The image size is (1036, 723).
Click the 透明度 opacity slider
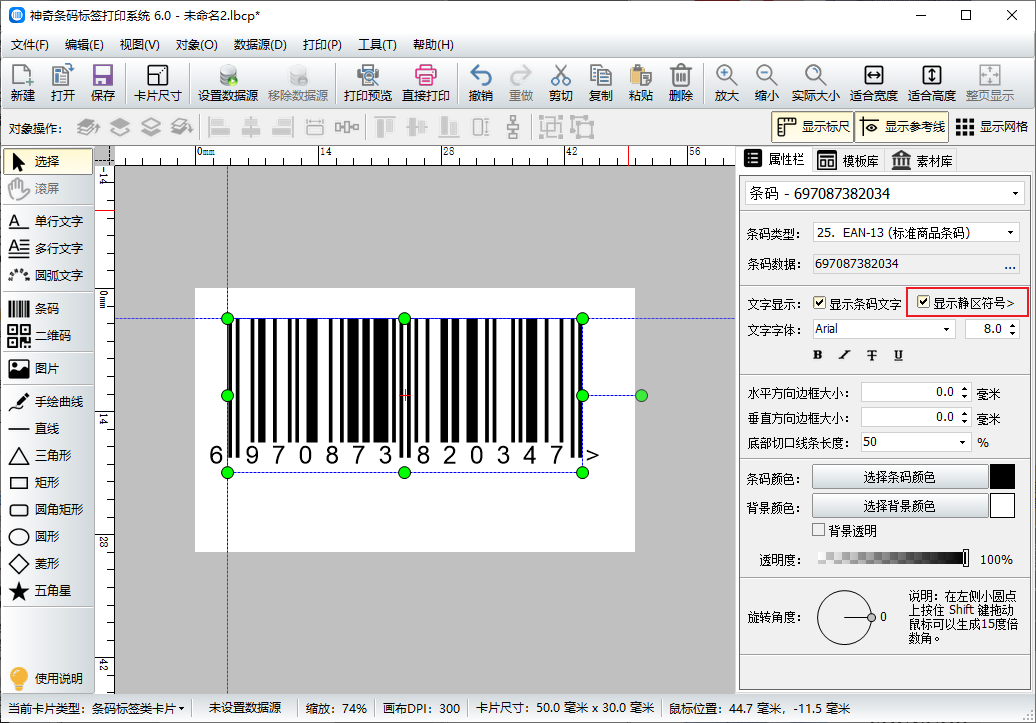tap(893, 558)
